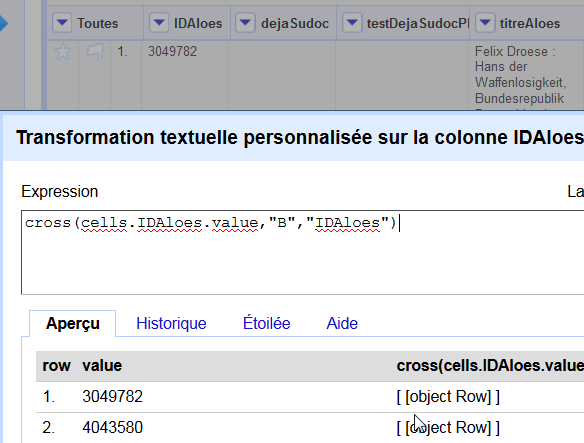
Task: Open the IDAloes column dropdown menu
Action: click(159, 23)
